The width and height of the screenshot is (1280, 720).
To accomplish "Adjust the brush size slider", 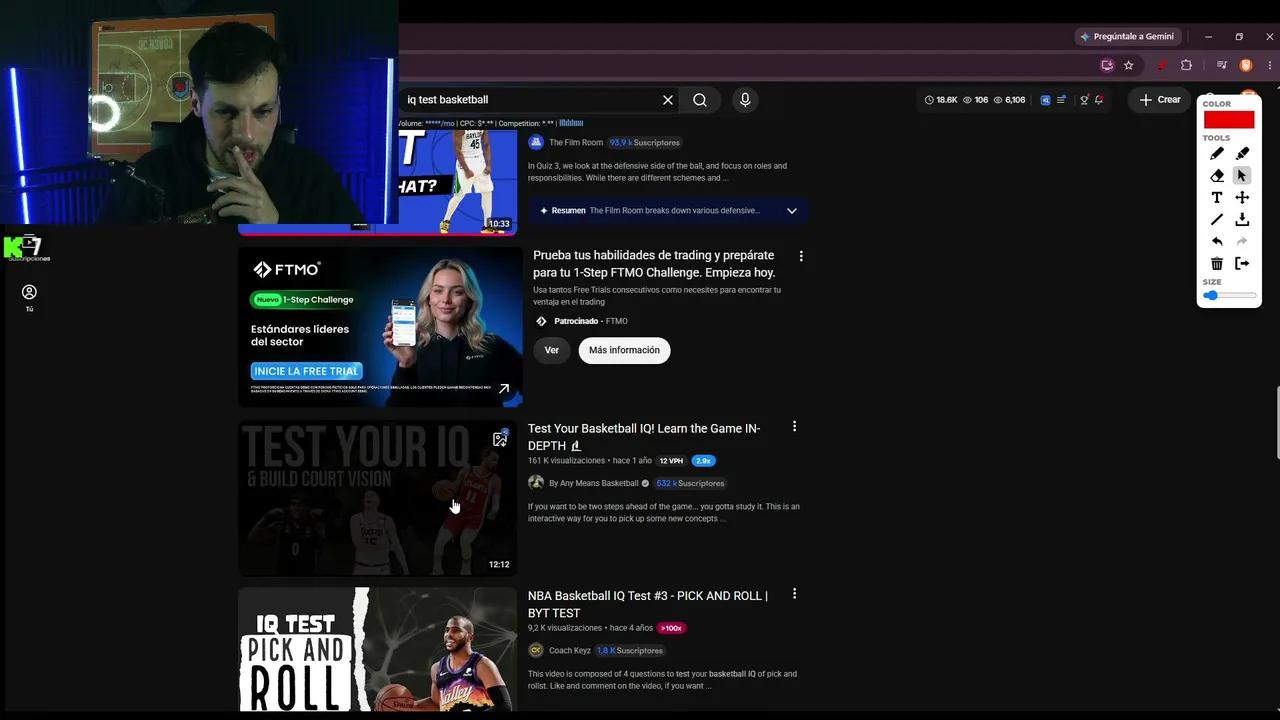I will (x=1230, y=296).
